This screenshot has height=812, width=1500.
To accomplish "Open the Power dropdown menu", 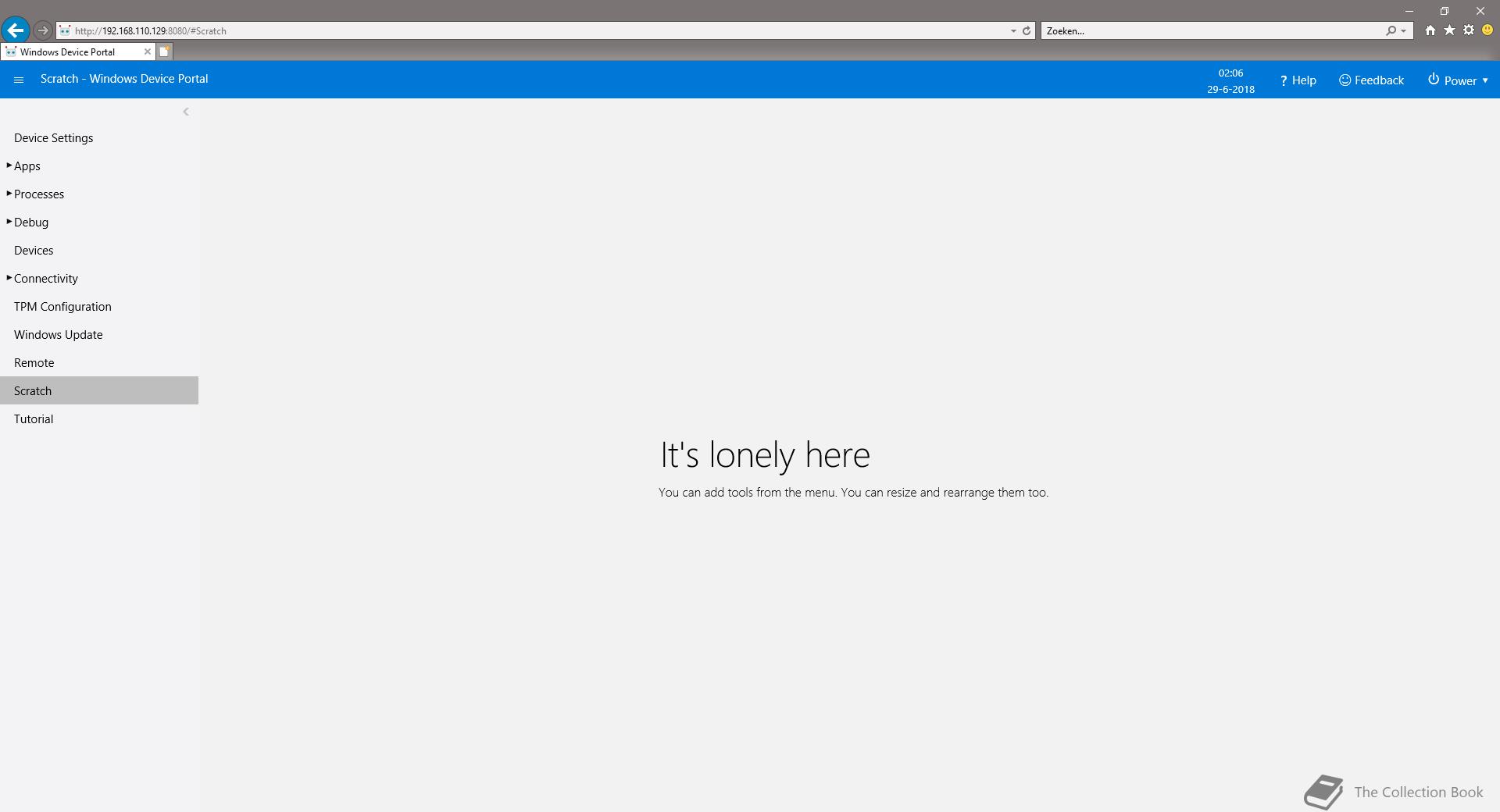I will 1458,80.
